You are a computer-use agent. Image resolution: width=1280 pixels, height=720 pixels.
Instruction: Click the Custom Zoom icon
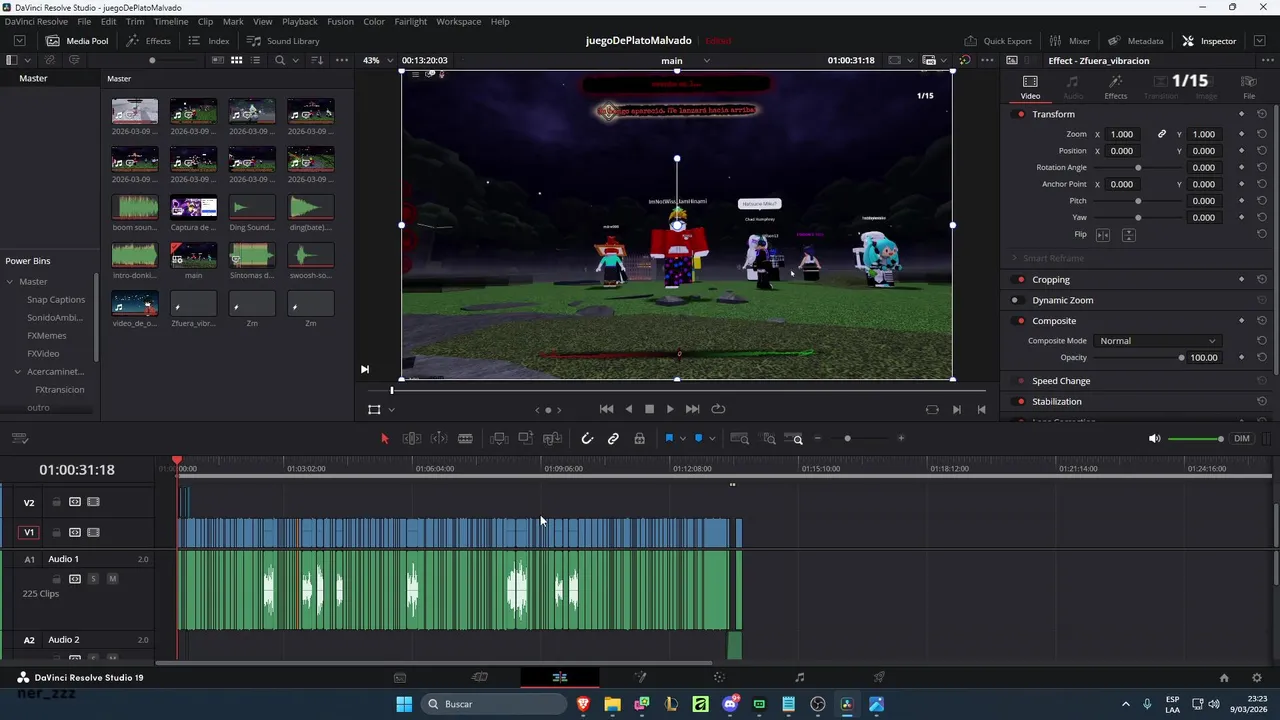pos(794,438)
